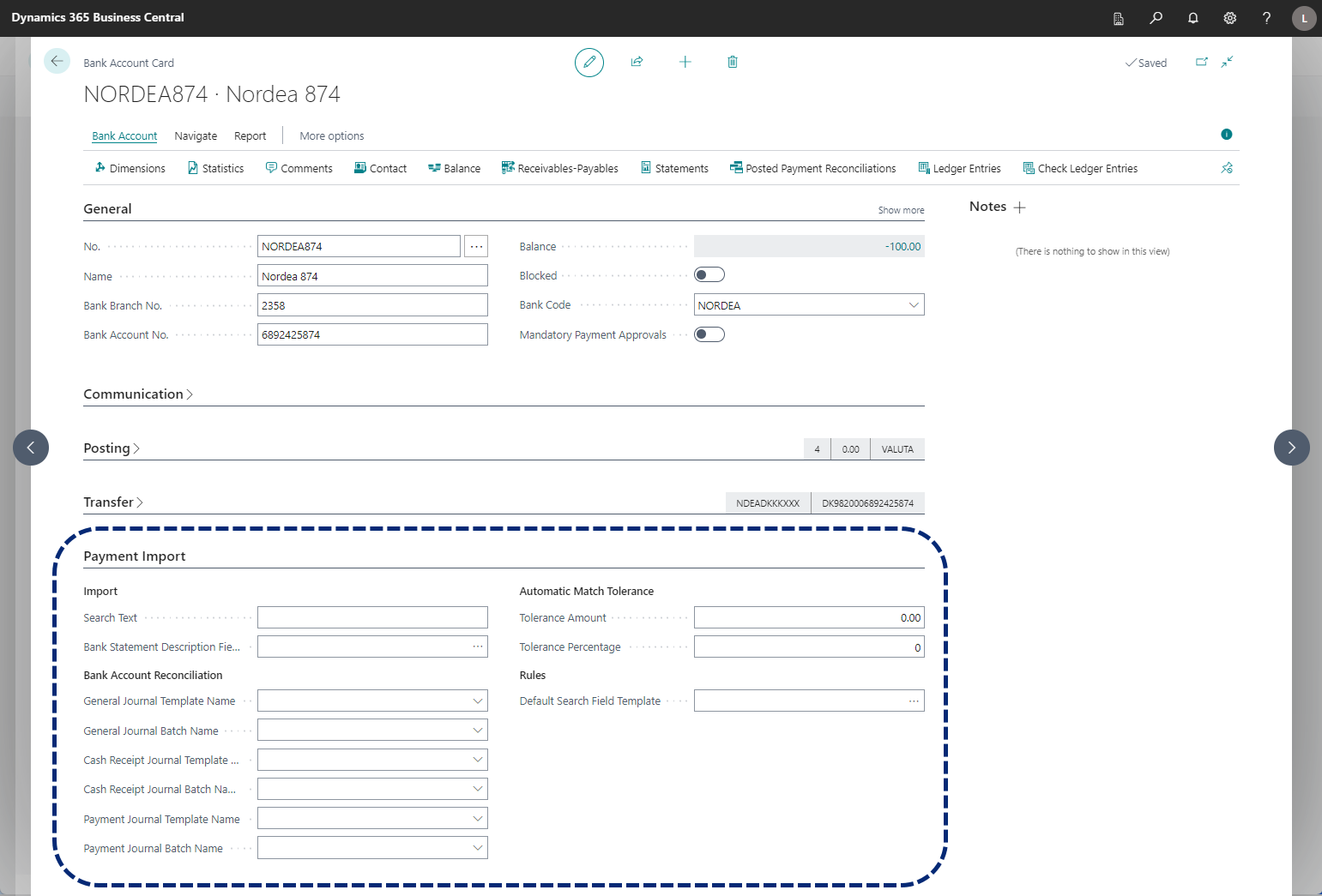Image resolution: width=1322 pixels, height=896 pixels.
Task: Add a new note with the plus
Action: tap(1020, 207)
